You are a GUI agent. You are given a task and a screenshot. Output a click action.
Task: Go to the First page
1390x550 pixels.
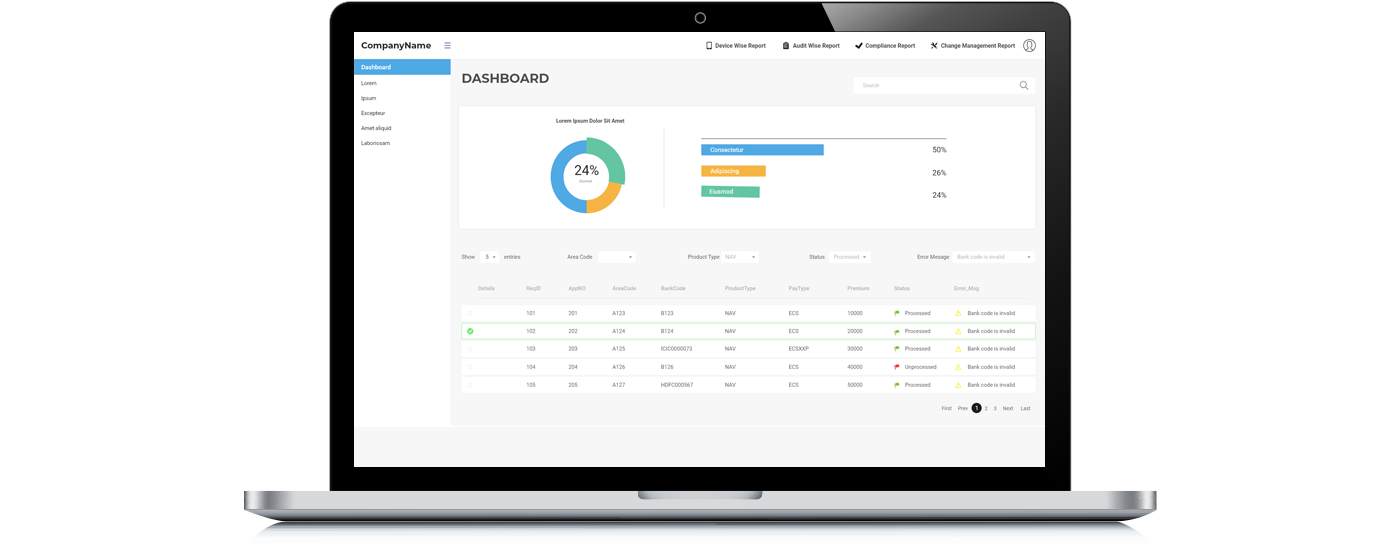[946, 408]
